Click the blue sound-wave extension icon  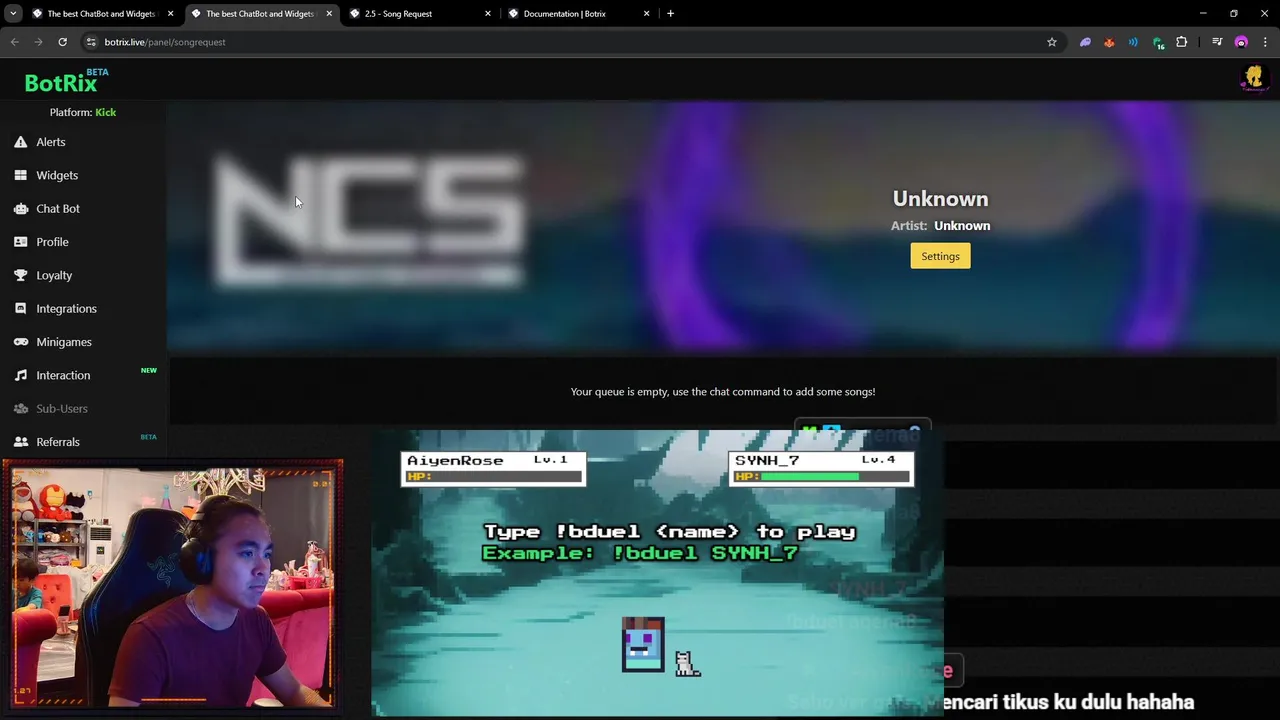click(1133, 42)
